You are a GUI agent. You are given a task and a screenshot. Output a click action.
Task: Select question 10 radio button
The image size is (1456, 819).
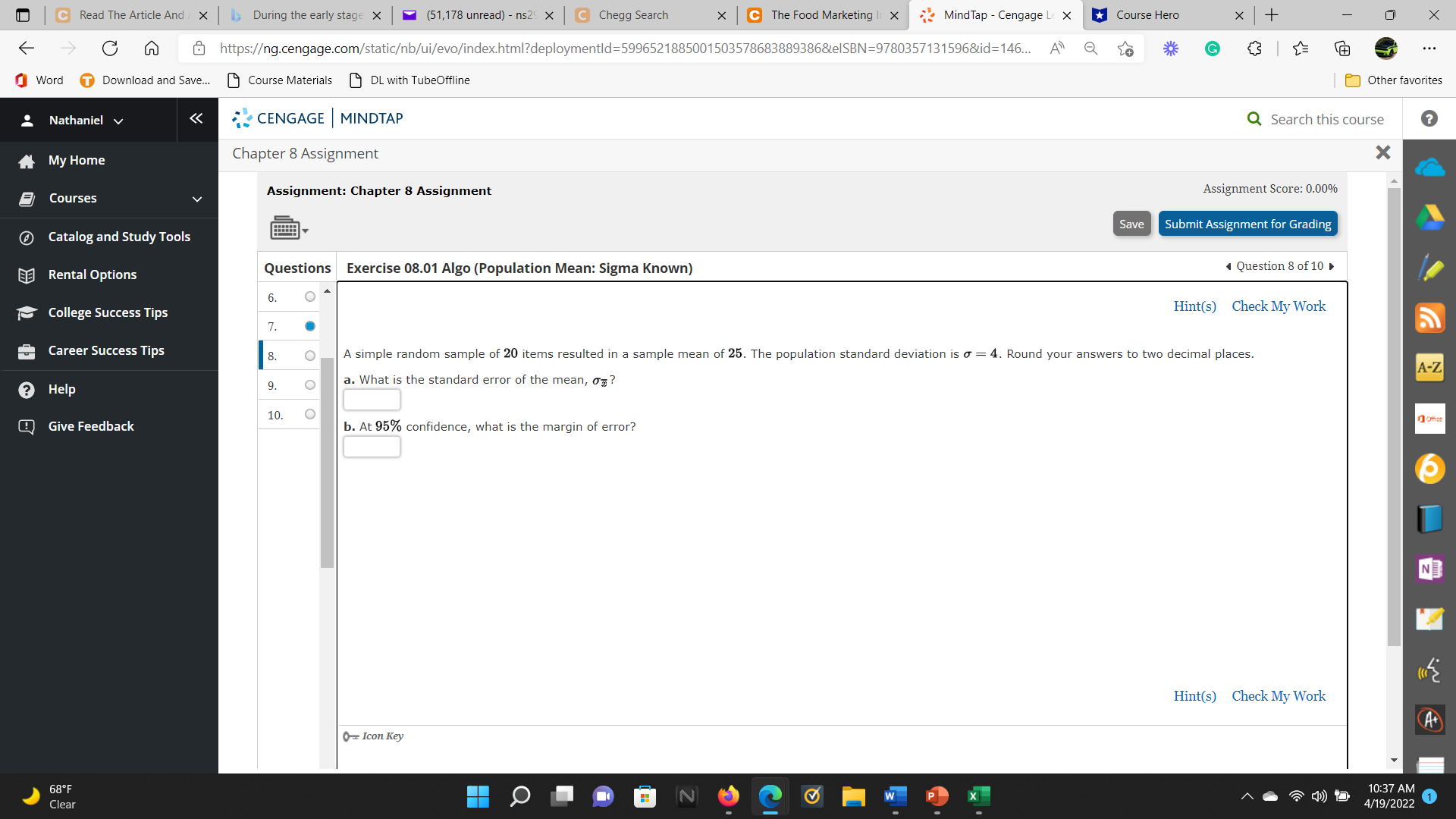[309, 414]
